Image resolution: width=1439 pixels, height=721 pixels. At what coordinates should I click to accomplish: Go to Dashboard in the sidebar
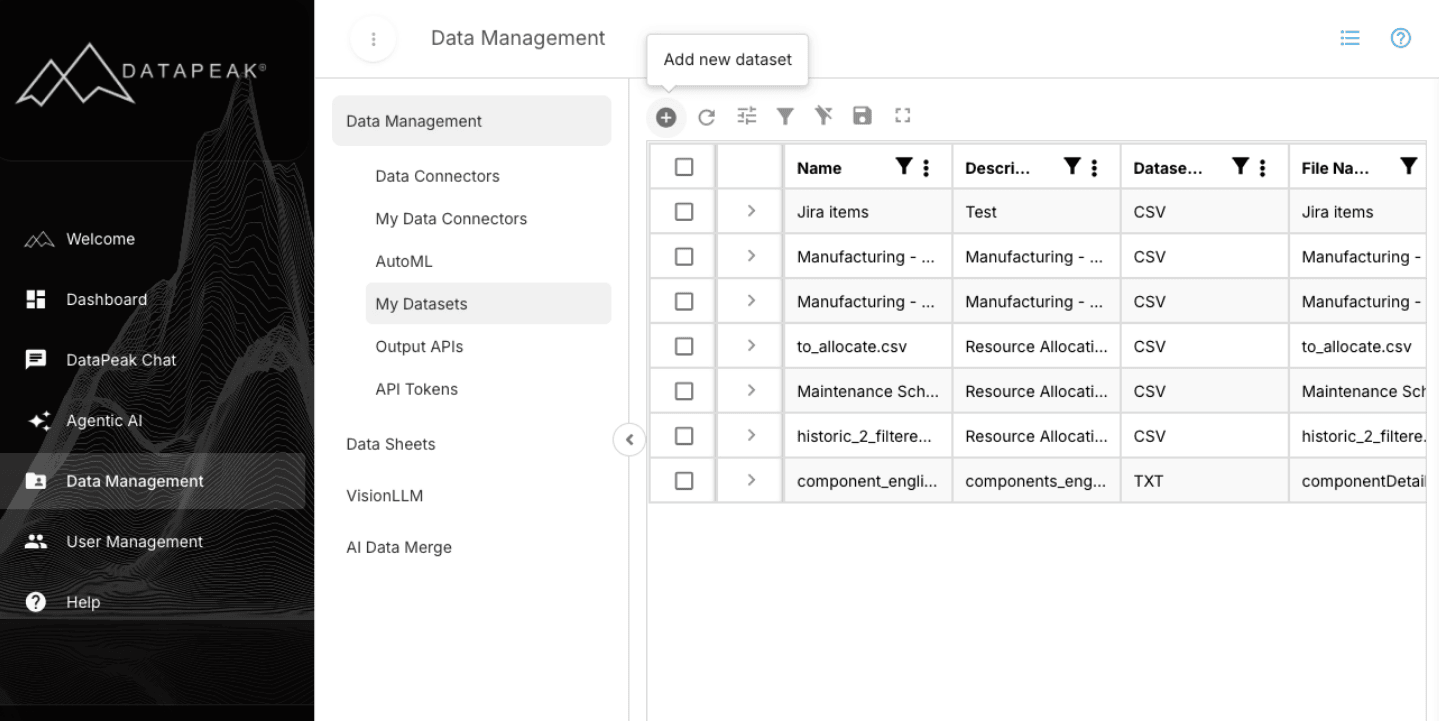coord(152,299)
